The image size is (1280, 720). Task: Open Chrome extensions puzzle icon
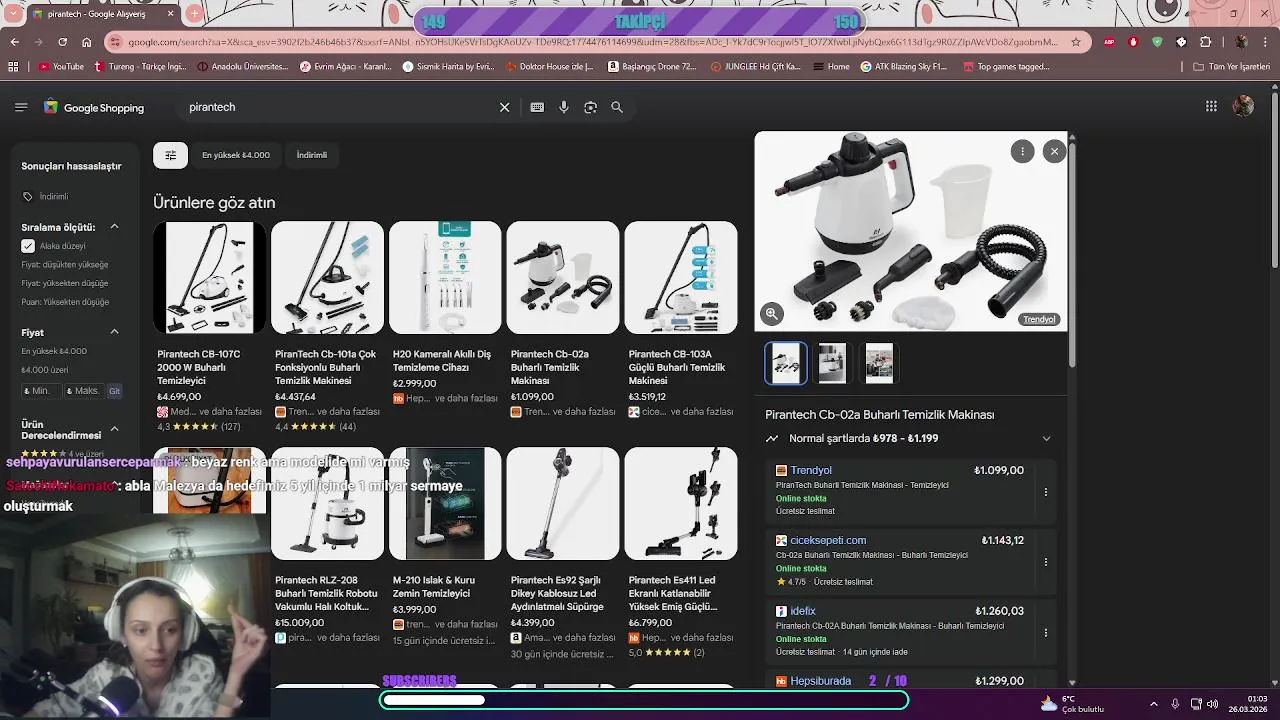coord(1206,42)
